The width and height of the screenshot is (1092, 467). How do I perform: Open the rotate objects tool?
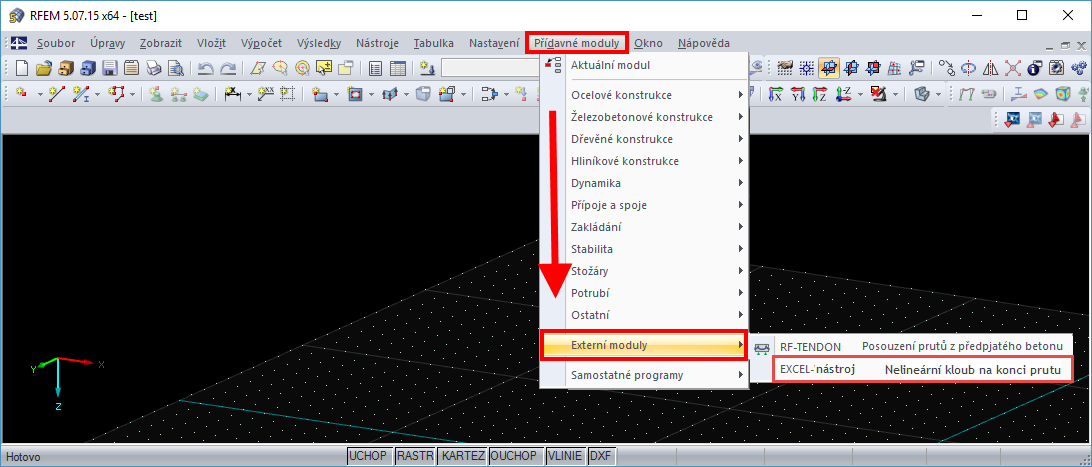click(969, 68)
